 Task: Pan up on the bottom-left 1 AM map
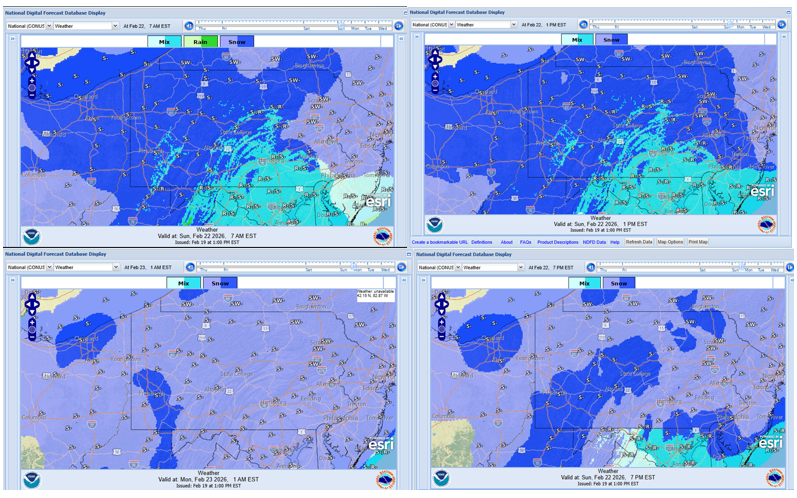tap(31, 293)
